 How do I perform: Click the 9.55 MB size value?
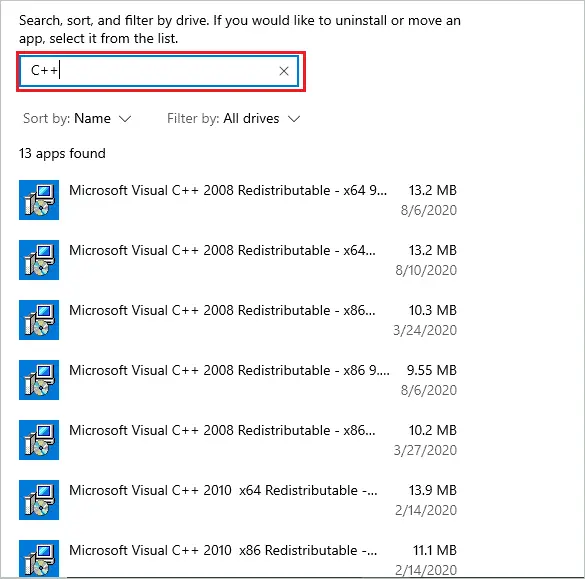tap(432, 370)
